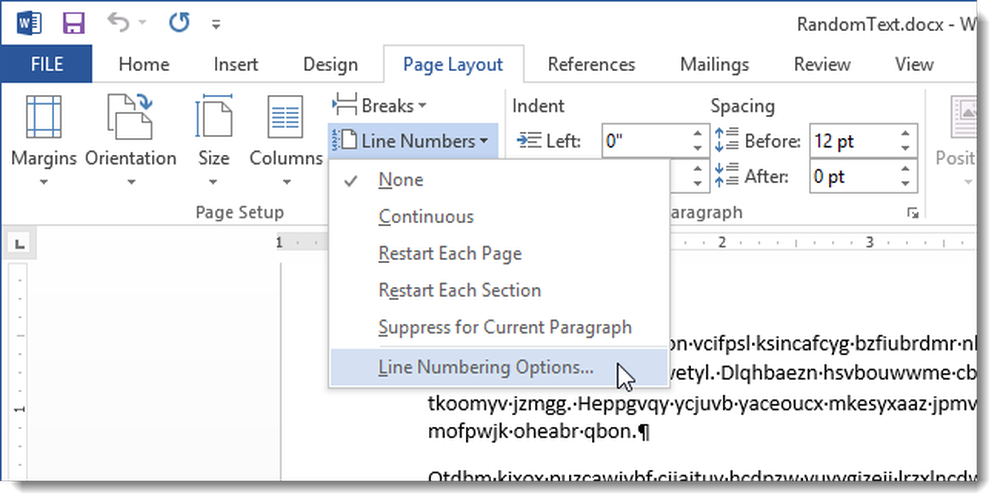Screen dimensions: 1000x504
Task: Open the FILE tab
Action: coord(47,64)
